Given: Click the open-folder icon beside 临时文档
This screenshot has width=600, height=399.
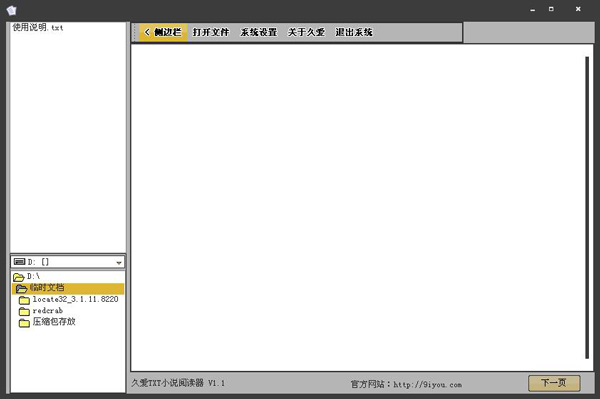Looking at the screenshot, I should pyautogui.click(x=21, y=288).
